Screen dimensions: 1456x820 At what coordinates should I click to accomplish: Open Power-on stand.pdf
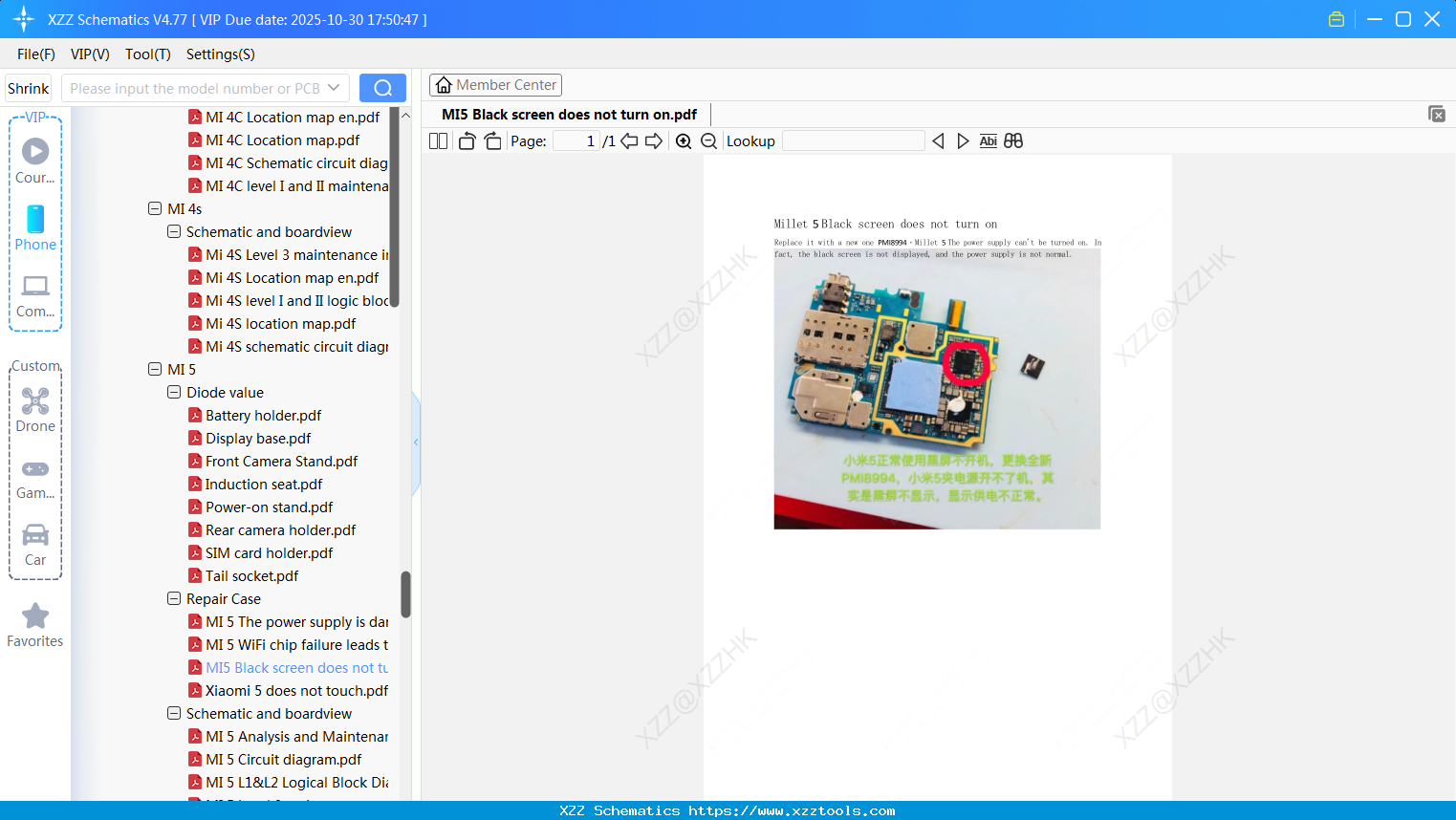tap(269, 507)
